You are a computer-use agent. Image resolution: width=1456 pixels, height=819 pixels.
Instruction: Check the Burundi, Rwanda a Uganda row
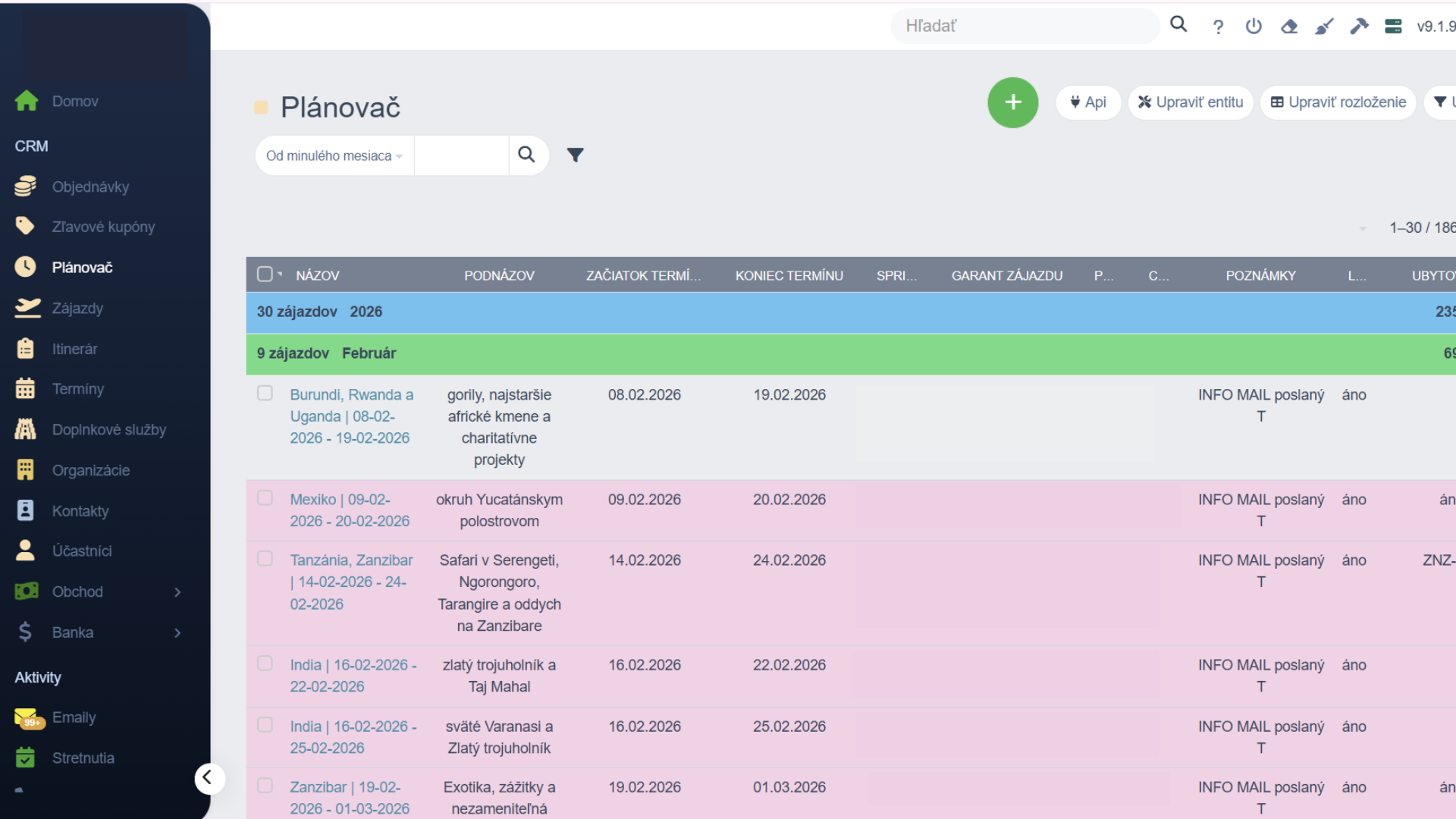pos(265,393)
